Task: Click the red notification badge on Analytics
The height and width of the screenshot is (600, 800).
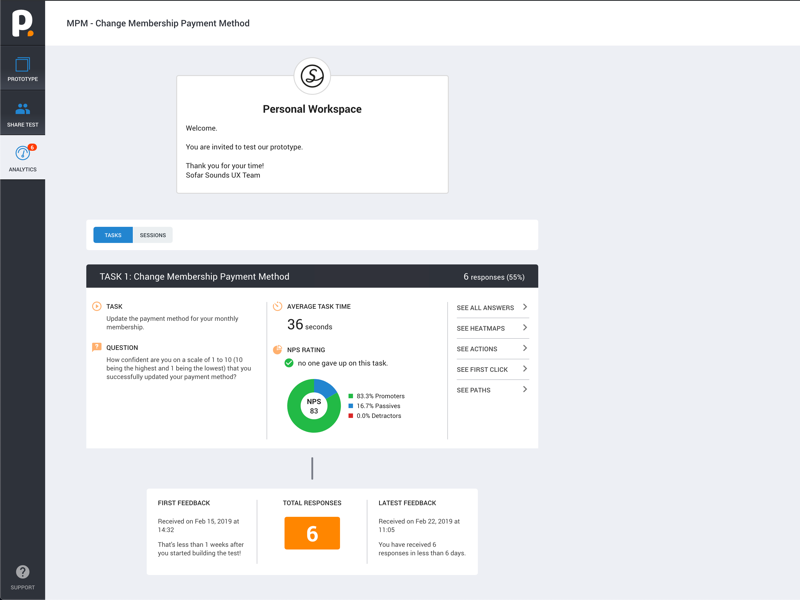Action: click(32, 147)
